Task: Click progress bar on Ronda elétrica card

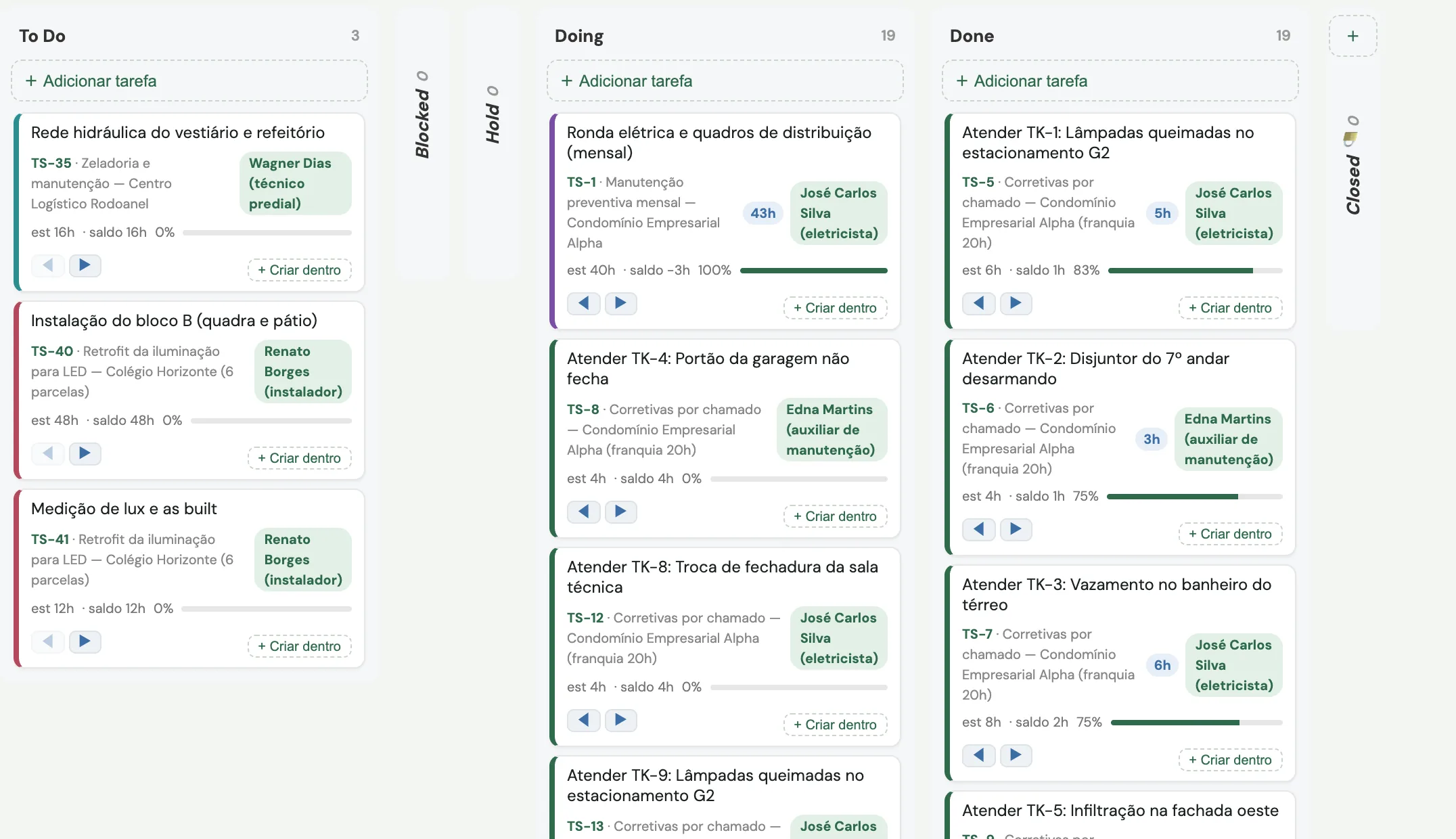Action: click(814, 271)
